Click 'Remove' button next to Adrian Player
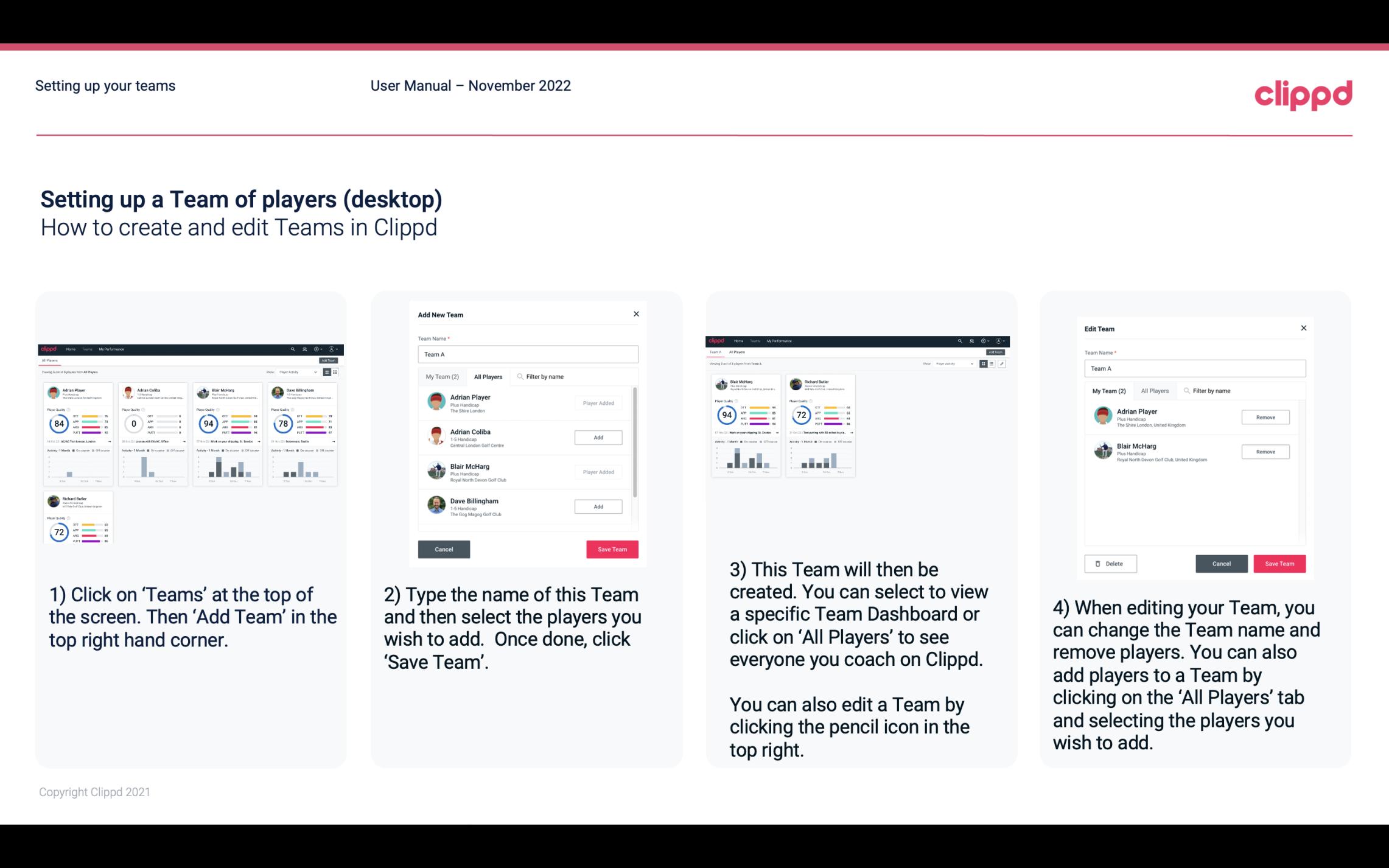Image resolution: width=1389 pixels, height=868 pixels. (x=1265, y=417)
